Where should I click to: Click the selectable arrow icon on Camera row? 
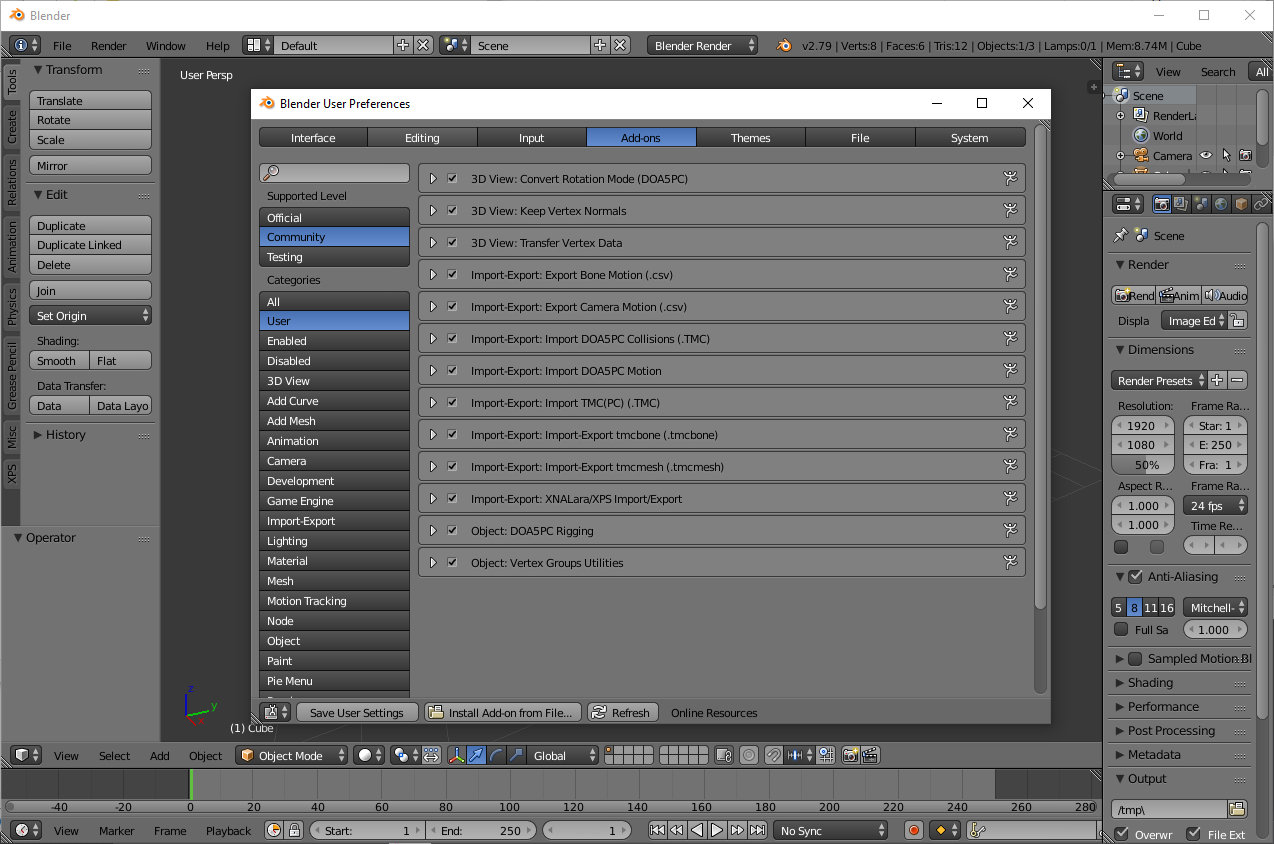pyautogui.click(x=1226, y=155)
